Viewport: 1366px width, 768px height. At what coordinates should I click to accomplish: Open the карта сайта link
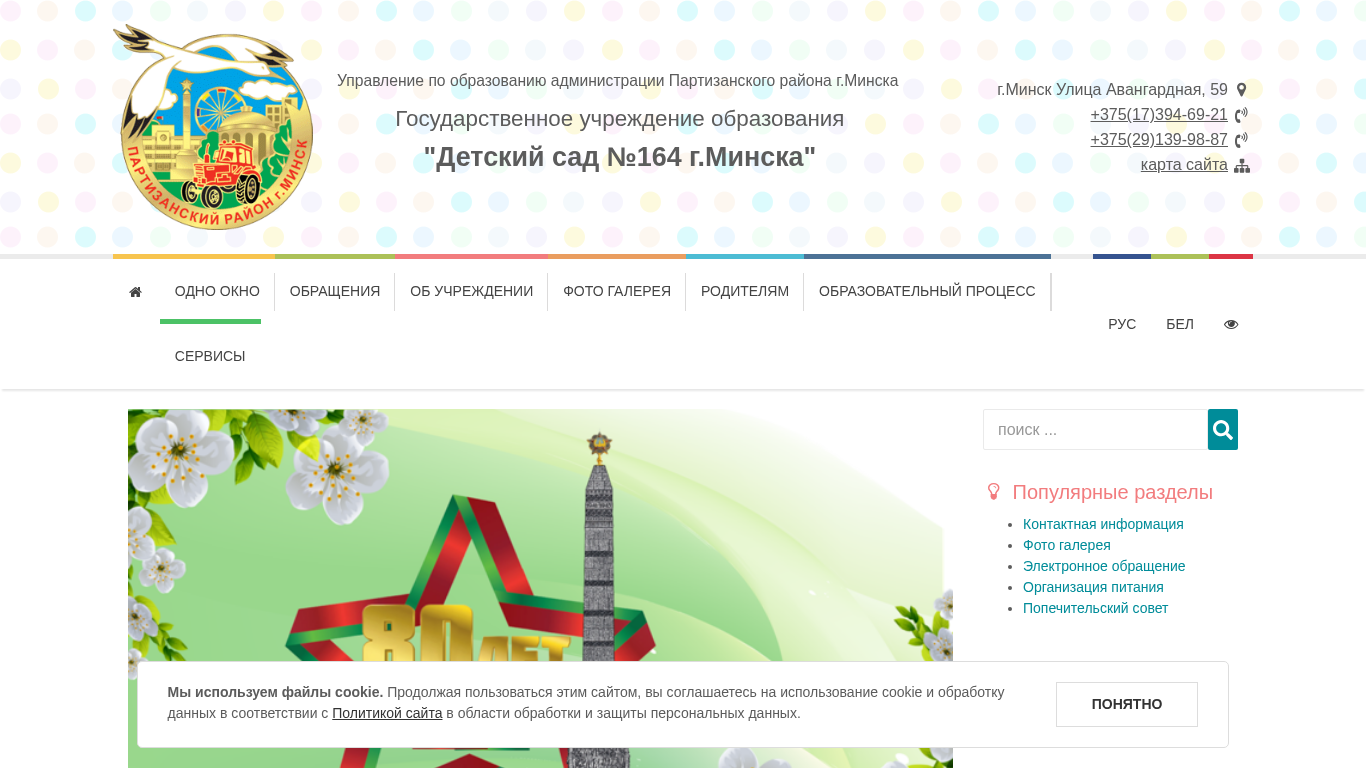pos(1184,165)
